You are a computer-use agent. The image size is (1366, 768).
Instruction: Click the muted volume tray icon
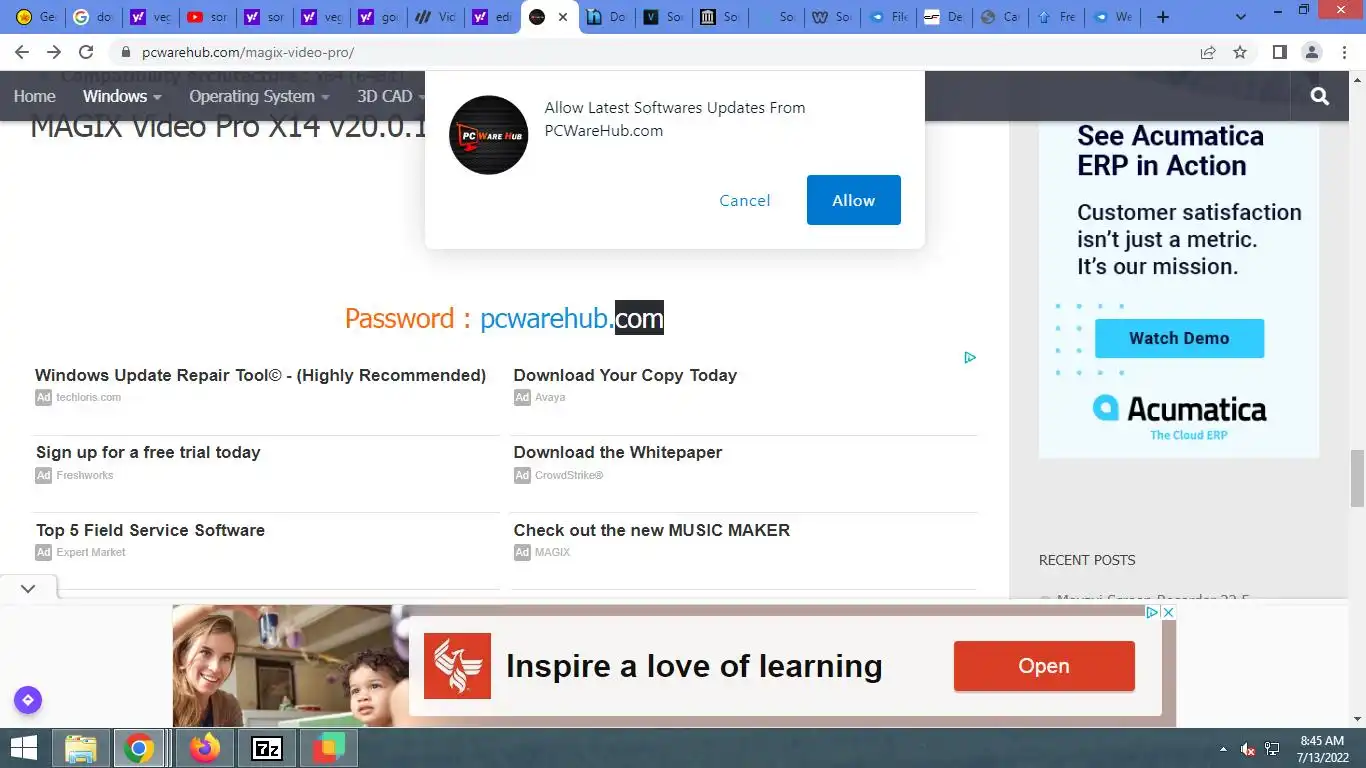1248,749
